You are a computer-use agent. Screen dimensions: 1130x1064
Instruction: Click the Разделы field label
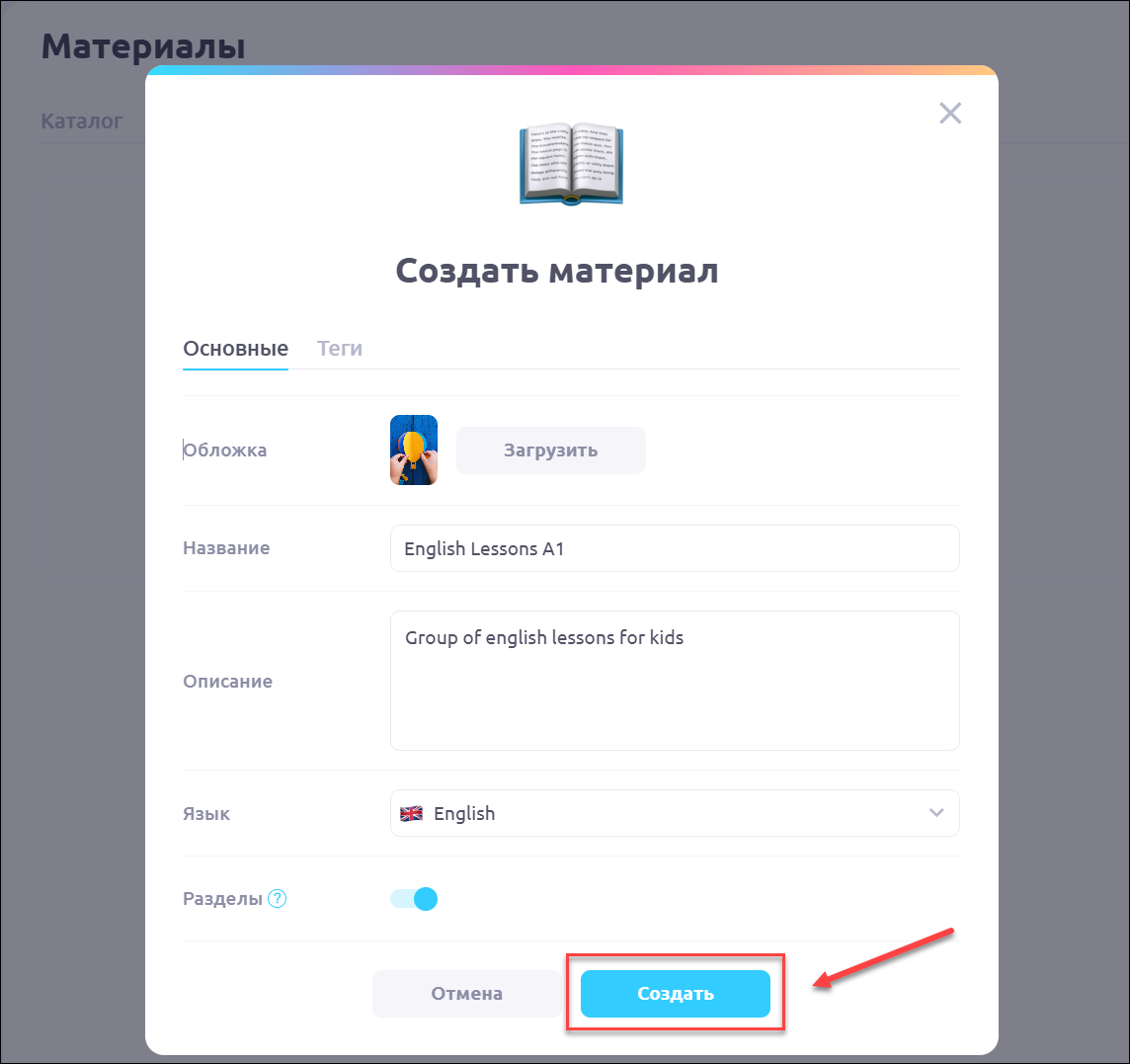222,899
